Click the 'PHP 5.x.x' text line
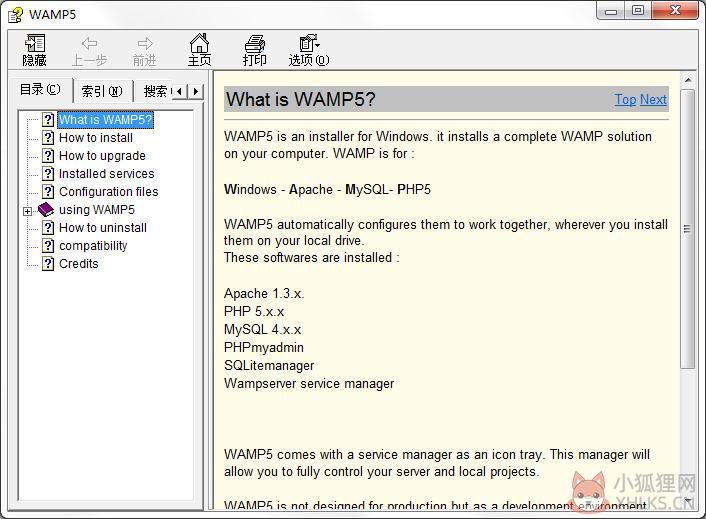Screen dimensions: 706x519 coord(254,311)
